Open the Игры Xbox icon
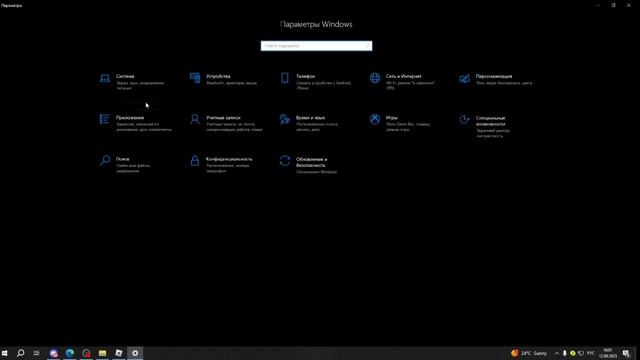Viewport: 640px width, 360px height. (x=375, y=119)
